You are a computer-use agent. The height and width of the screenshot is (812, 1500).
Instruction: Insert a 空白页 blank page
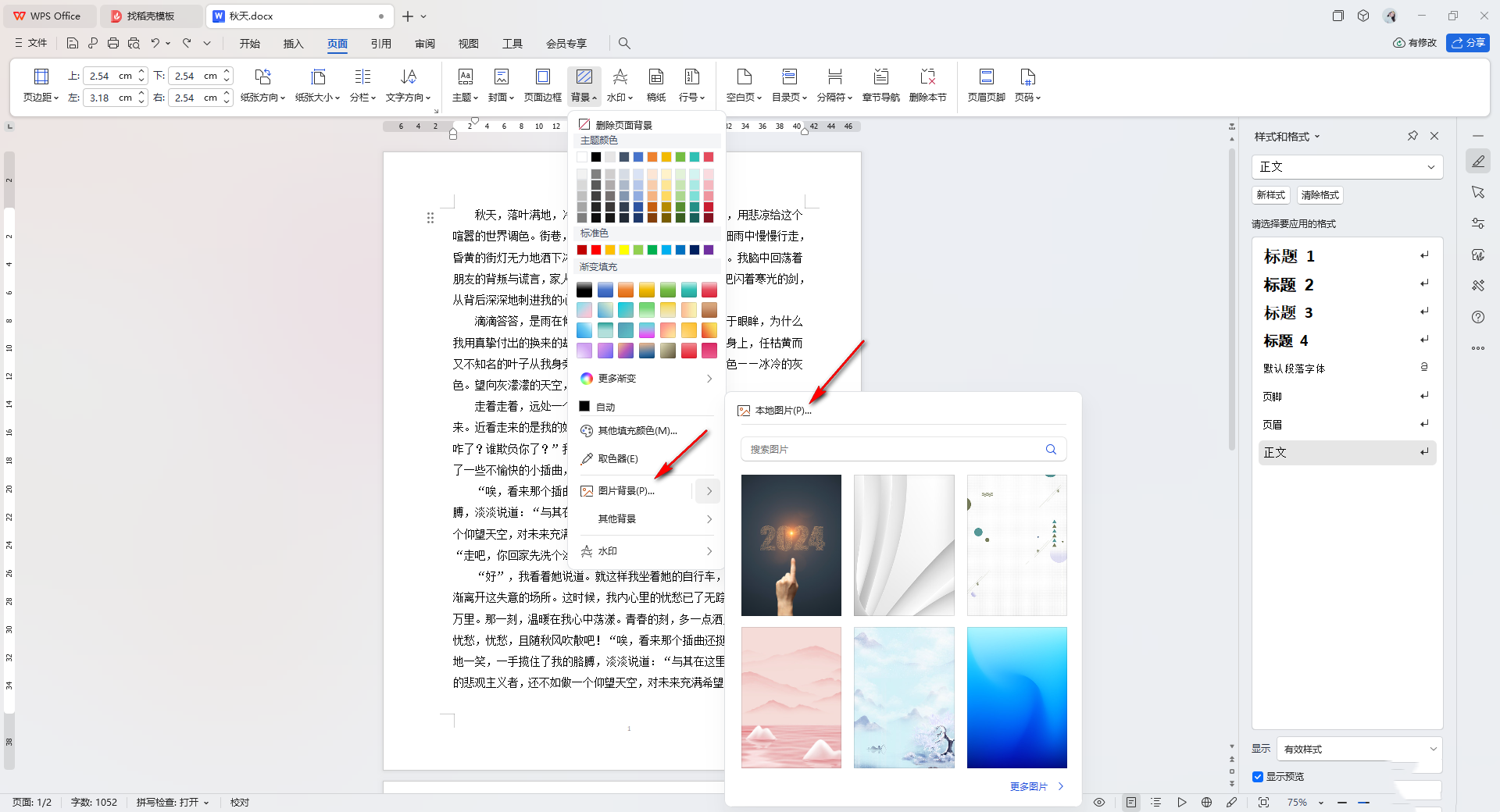pos(744,85)
